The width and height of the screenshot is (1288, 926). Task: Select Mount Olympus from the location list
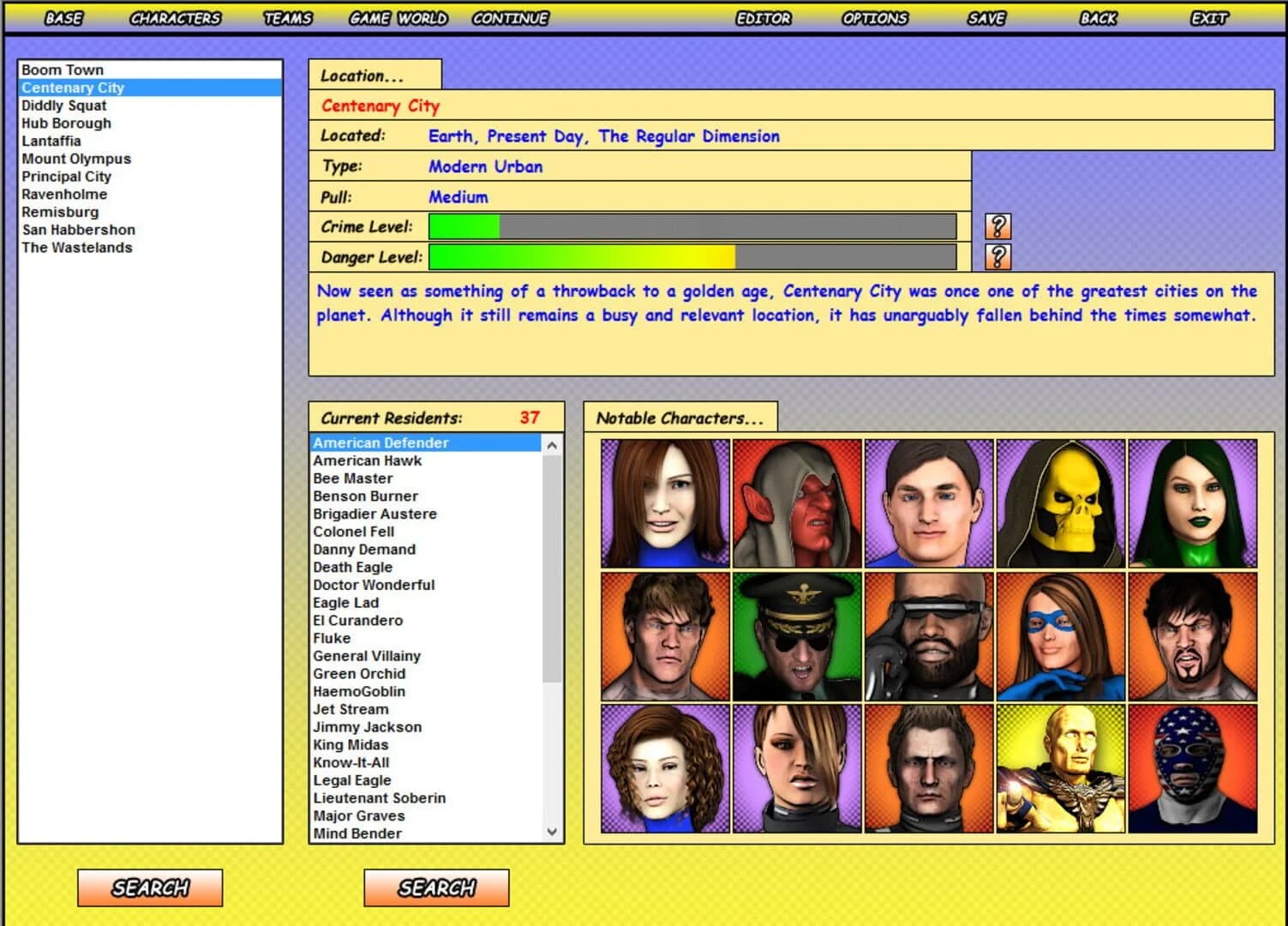76,159
